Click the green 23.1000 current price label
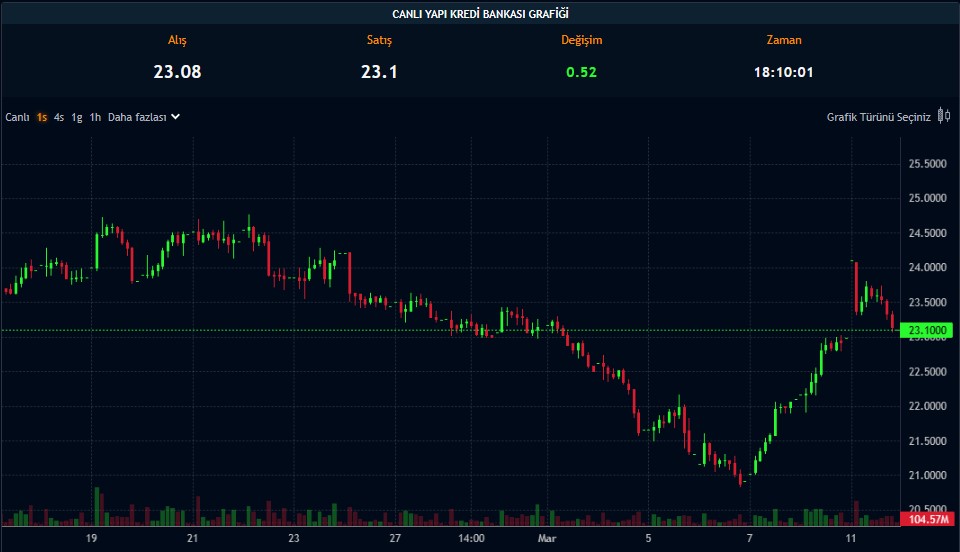 [926, 330]
